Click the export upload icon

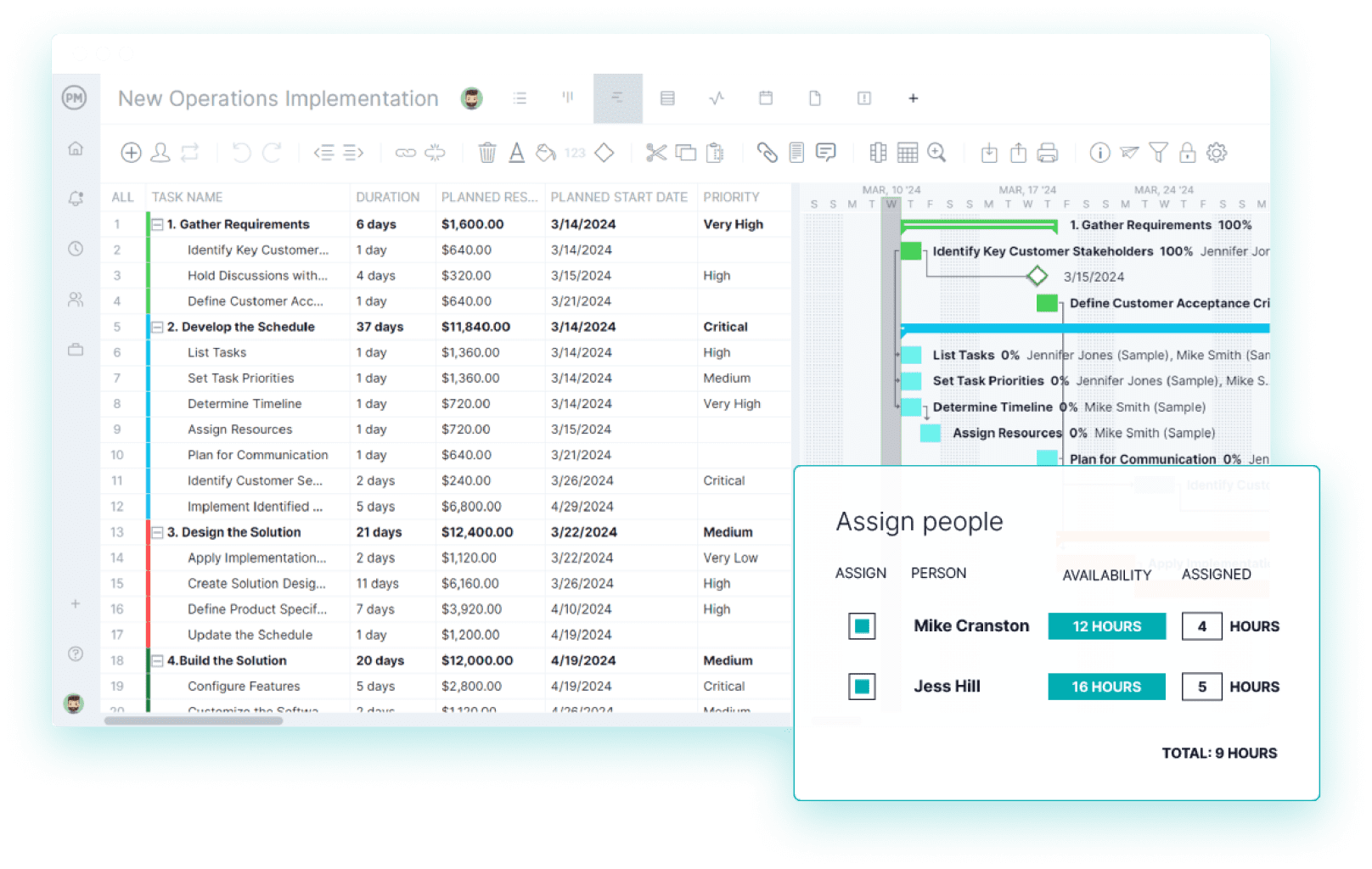coord(1019,153)
